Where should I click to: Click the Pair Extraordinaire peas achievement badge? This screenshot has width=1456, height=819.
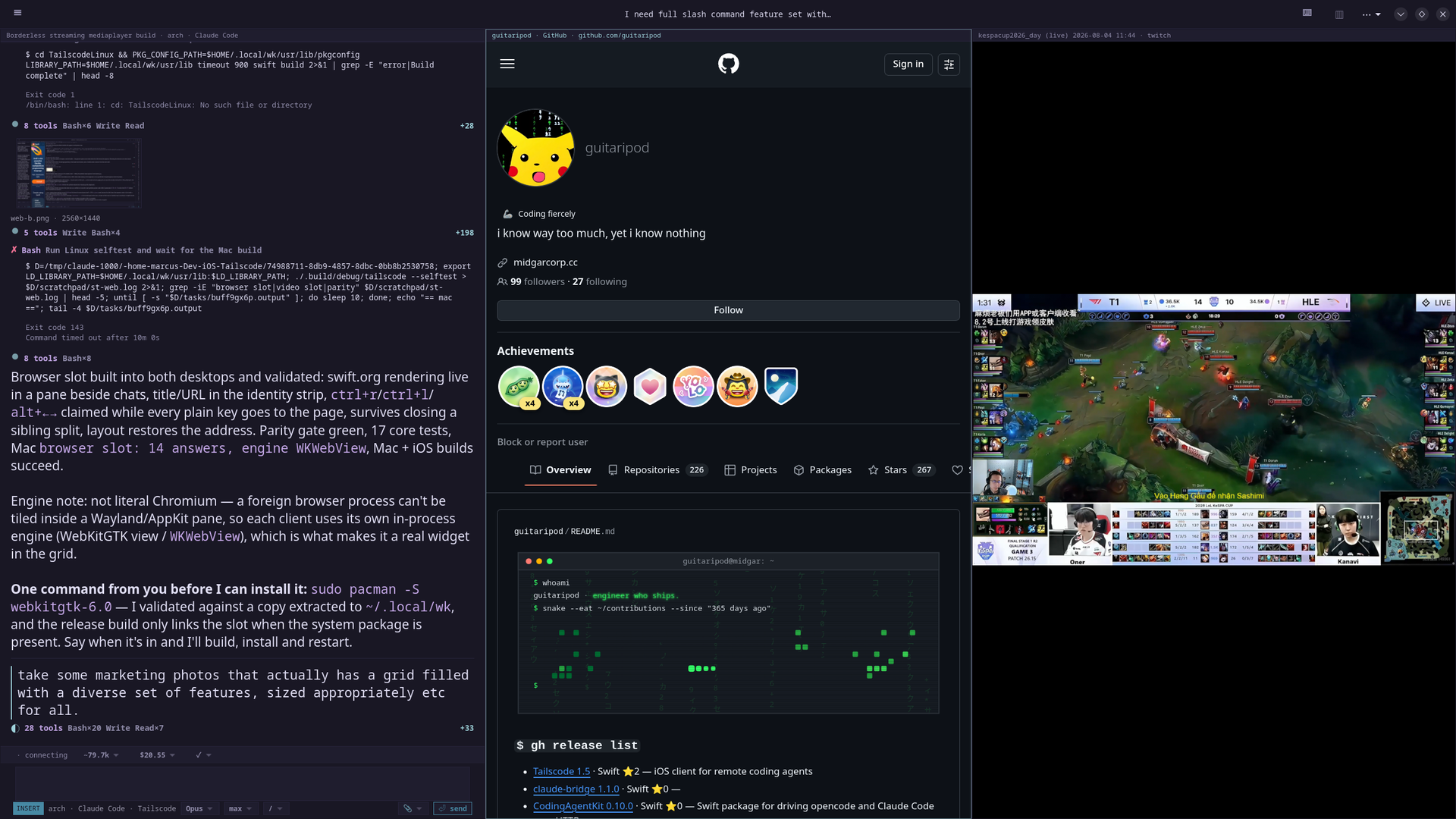519,386
